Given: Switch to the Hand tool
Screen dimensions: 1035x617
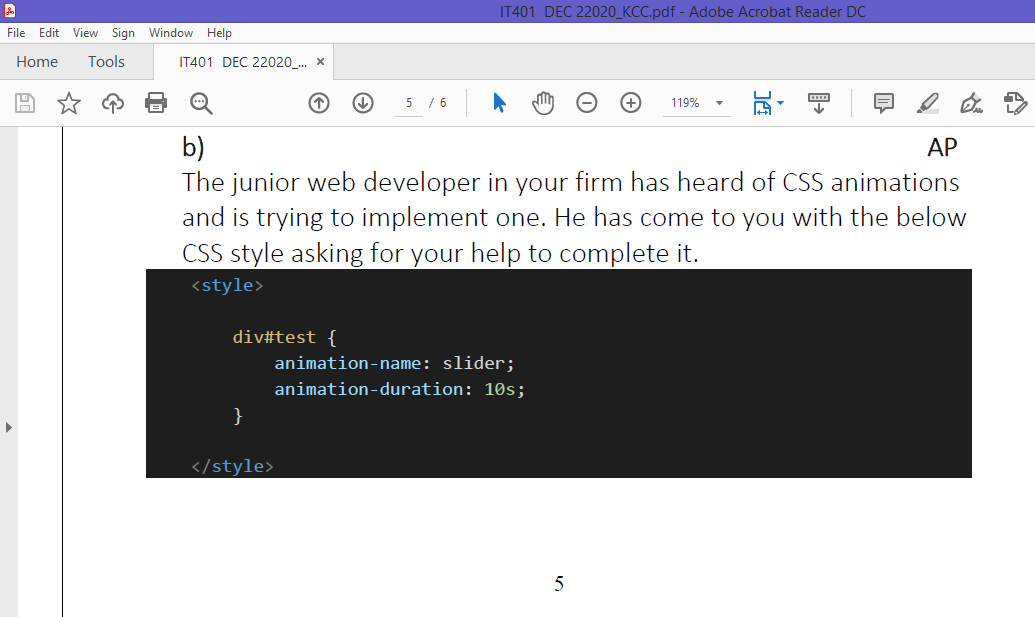Looking at the screenshot, I should 542,102.
